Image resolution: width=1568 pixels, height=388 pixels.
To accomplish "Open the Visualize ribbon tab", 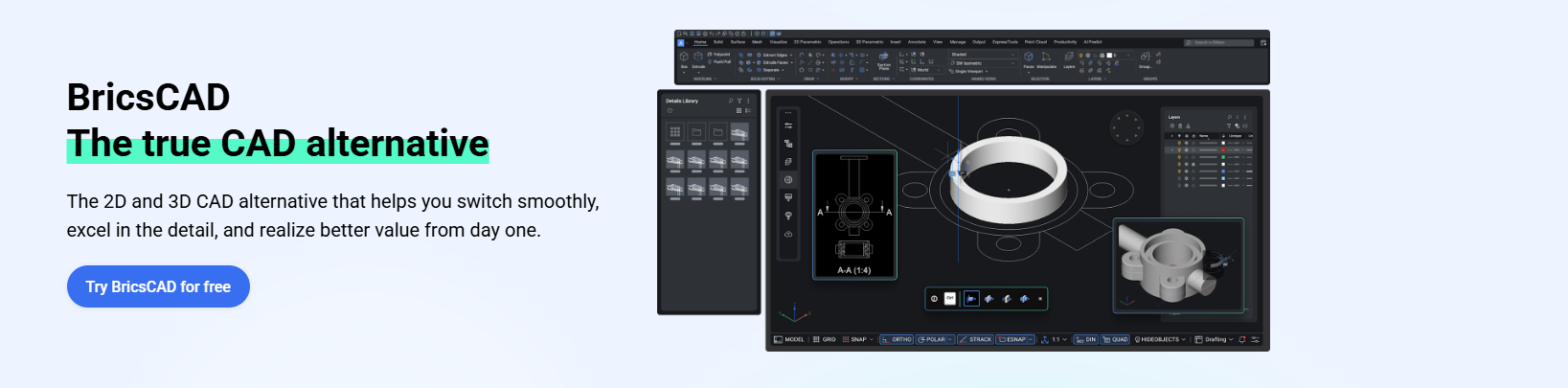I will [779, 42].
